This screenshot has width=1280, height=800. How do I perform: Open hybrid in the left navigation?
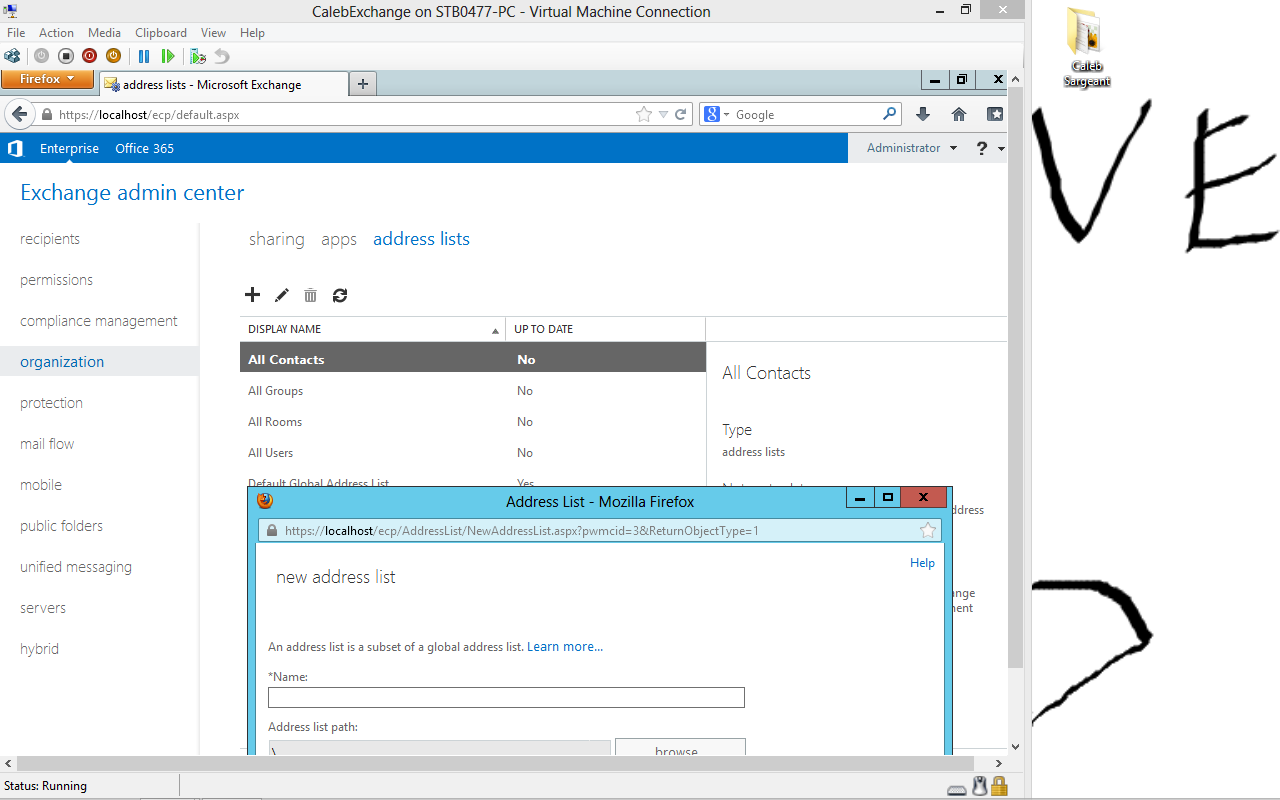39,649
